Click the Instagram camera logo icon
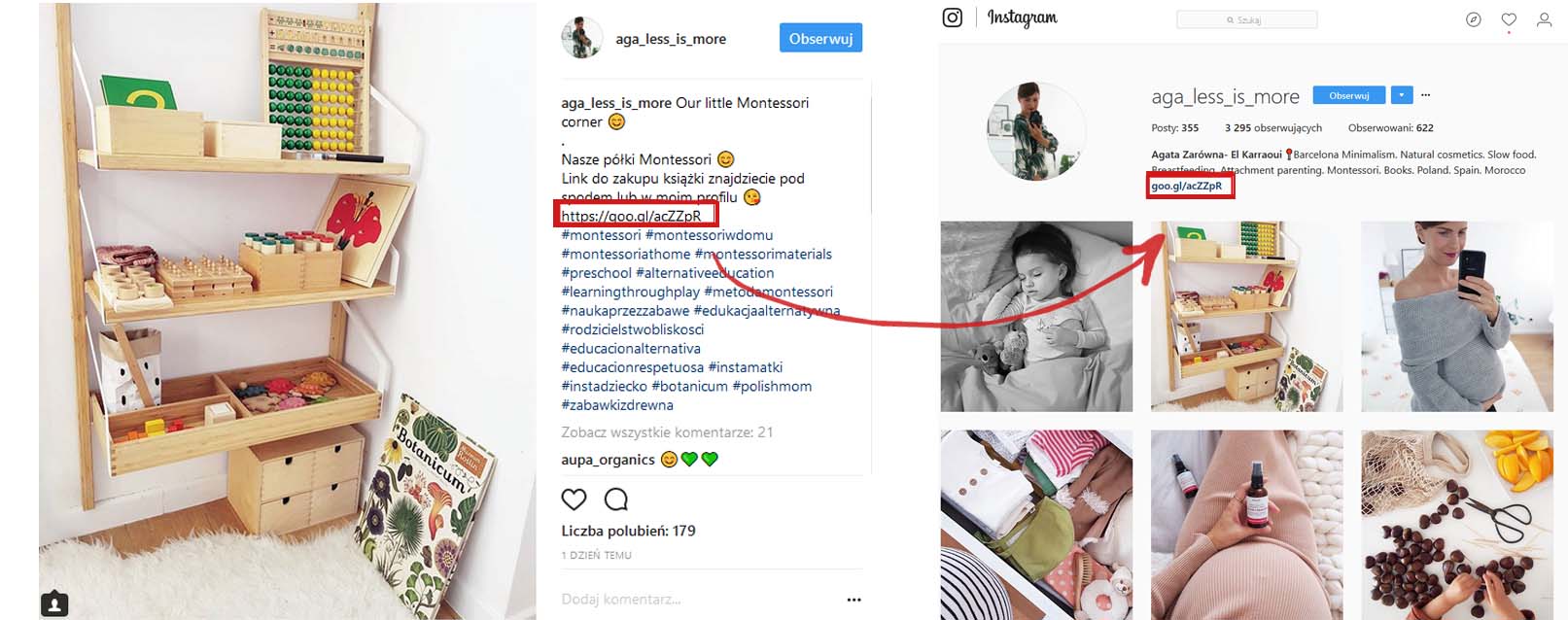1568x620 pixels. pos(953,17)
